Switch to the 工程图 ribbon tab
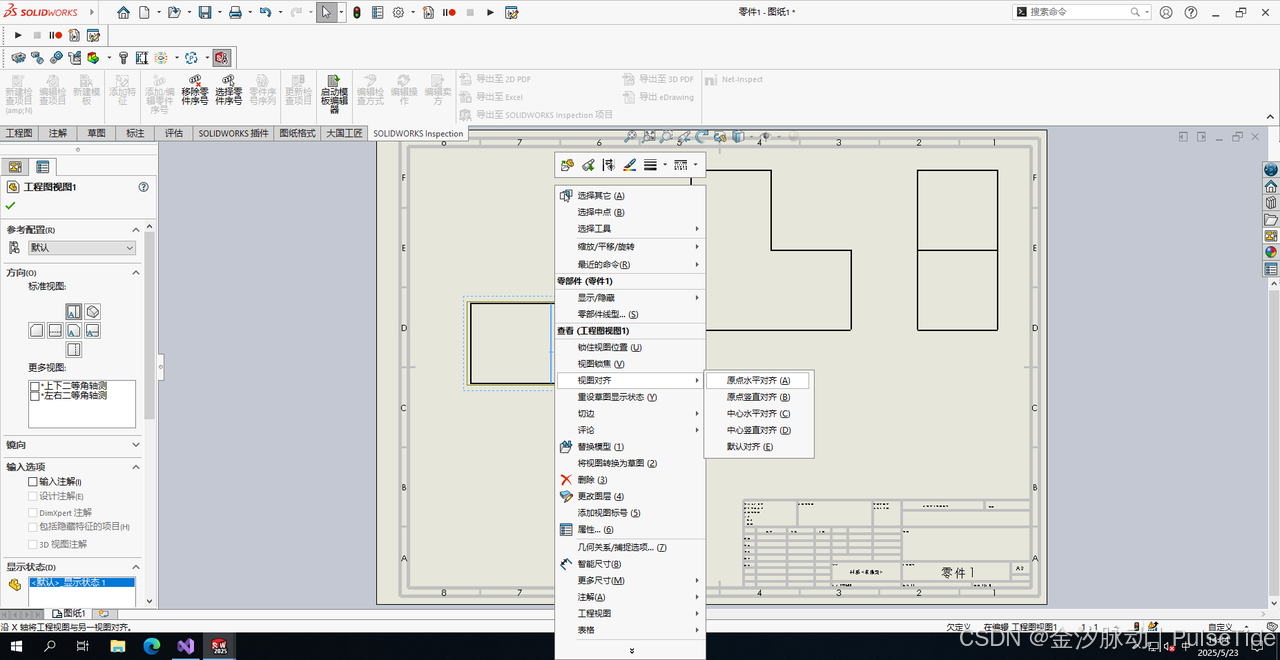Screen dimensions: 1280x660 19,133
